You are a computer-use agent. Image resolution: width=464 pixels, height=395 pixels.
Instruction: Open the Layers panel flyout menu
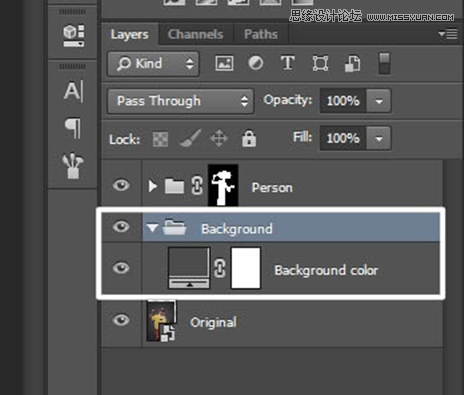(x=448, y=34)
